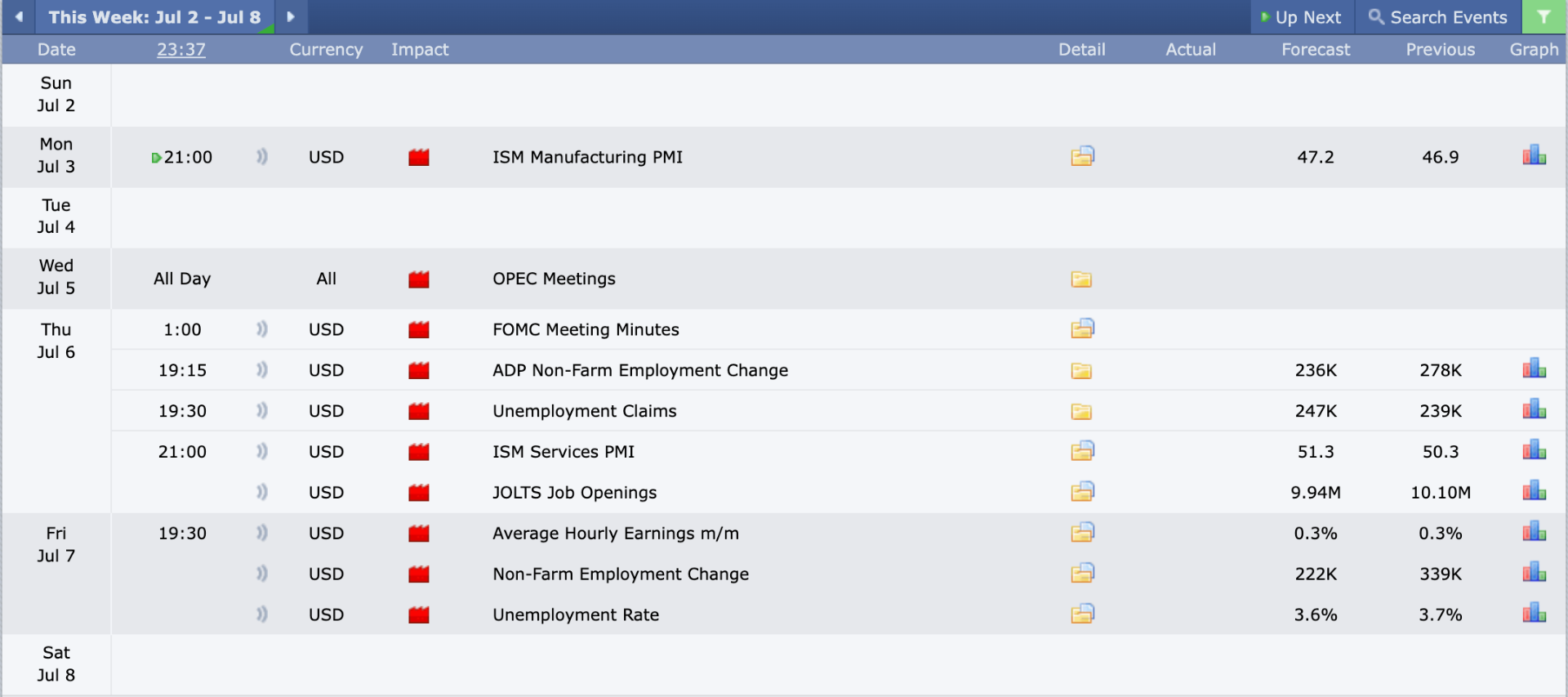The image size is (1568, 697).
Task: Toggle alert bell for Non-Farm Employment Change row
Action: 262,574
